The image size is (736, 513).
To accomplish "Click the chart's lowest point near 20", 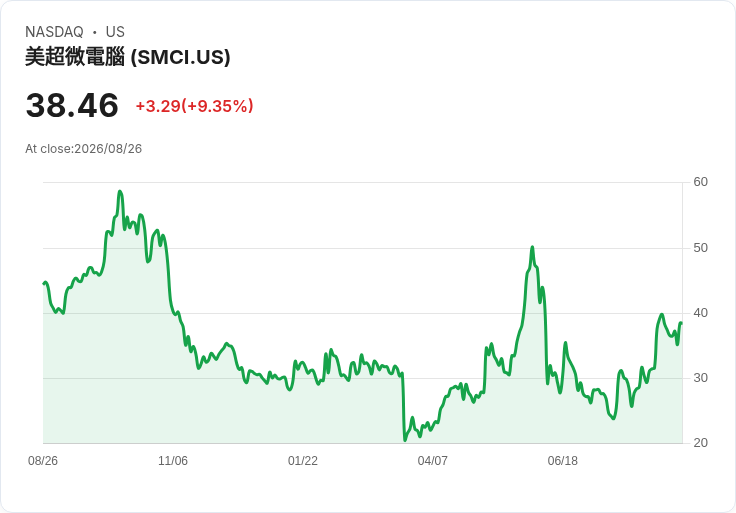I will (x=405, y=440).
